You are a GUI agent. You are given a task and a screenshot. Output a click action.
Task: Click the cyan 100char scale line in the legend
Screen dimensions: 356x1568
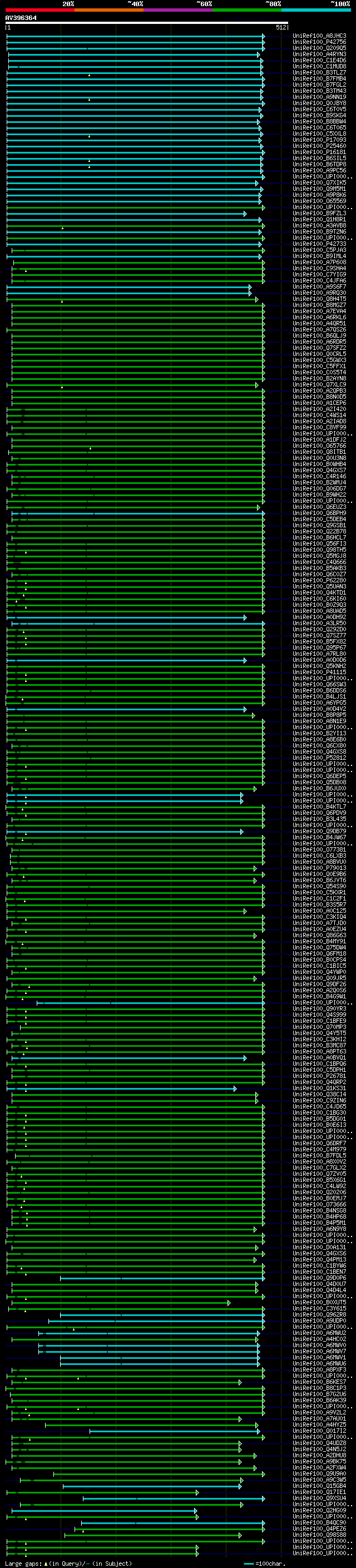coord(248,1563)
